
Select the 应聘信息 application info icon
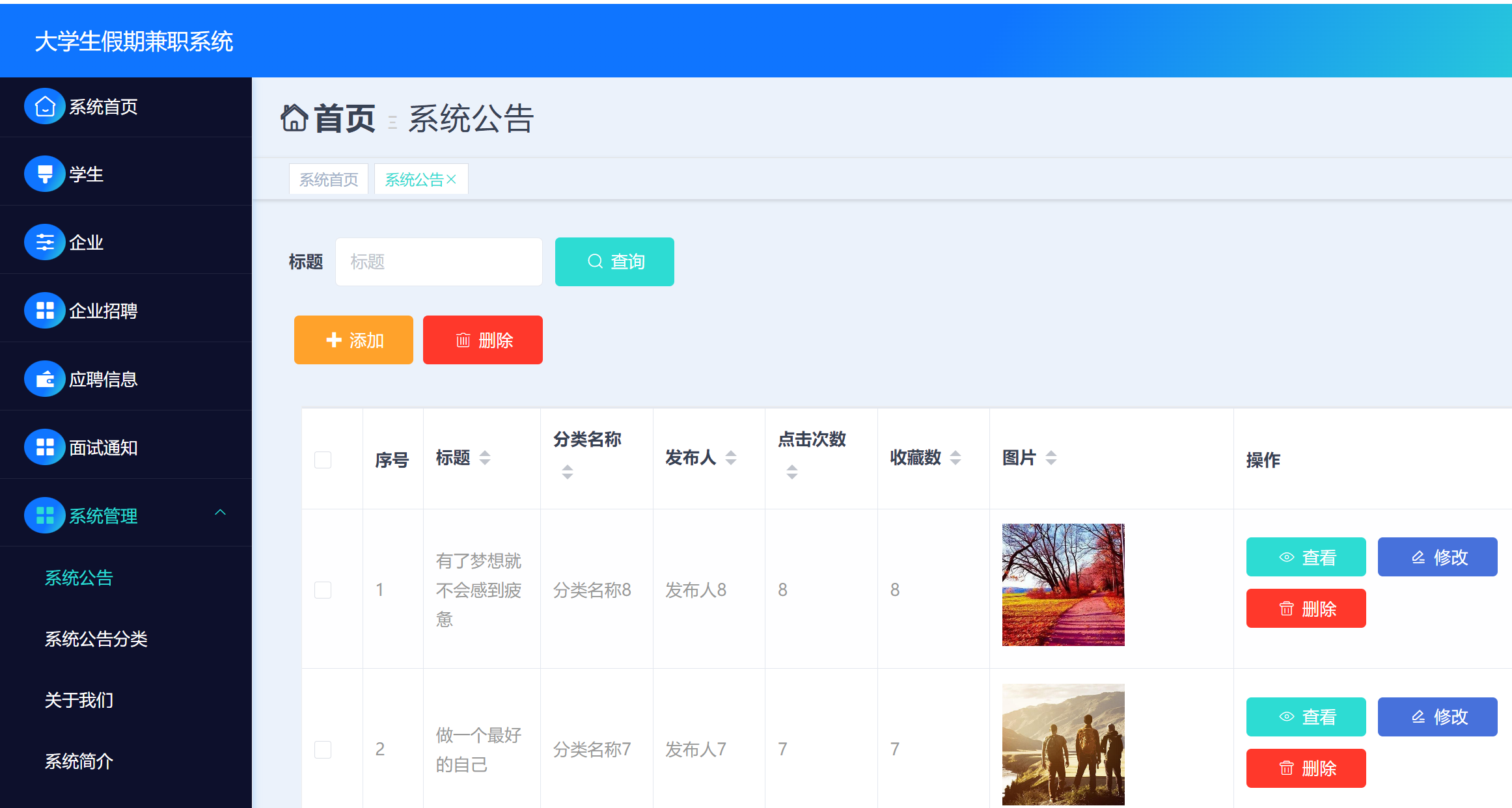(x=44, y=378)
